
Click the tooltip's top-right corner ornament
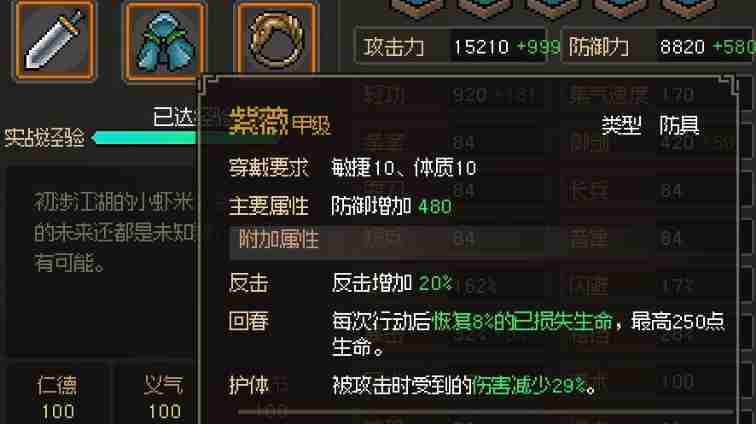[x=728, y=84]
